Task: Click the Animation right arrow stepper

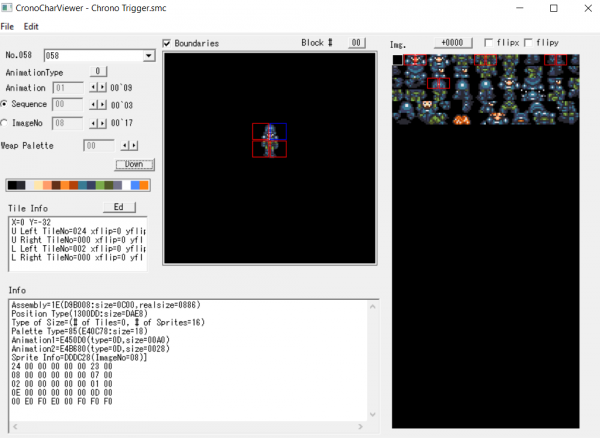Action: 102,87
